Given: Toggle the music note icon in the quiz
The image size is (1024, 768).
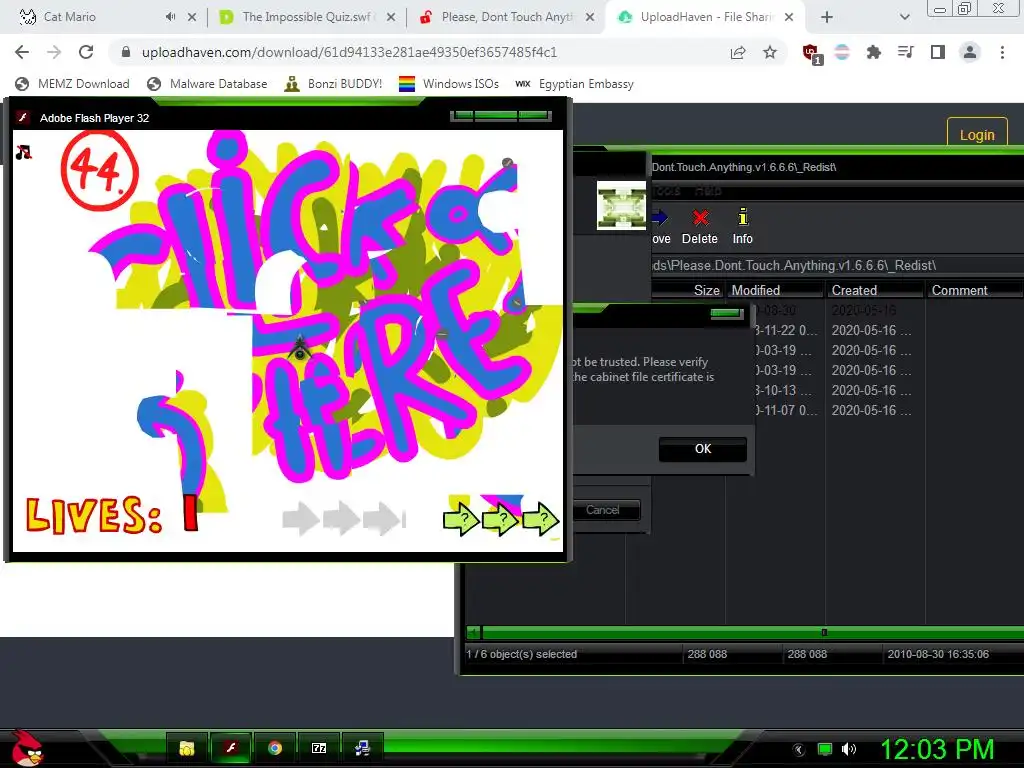Looking at the screenshot, I should click(x=24, y=152).
